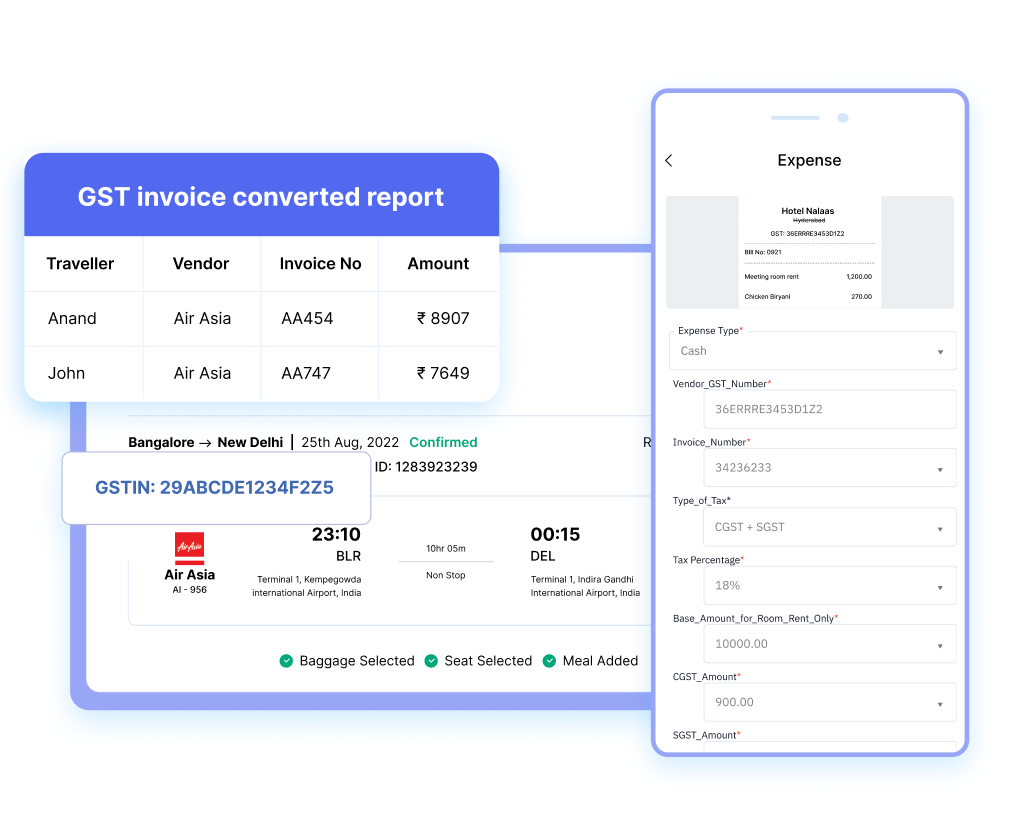Open the Invoice_Number dropdown arrow
The image size is (1014, 816).
(x=940, y=469)
